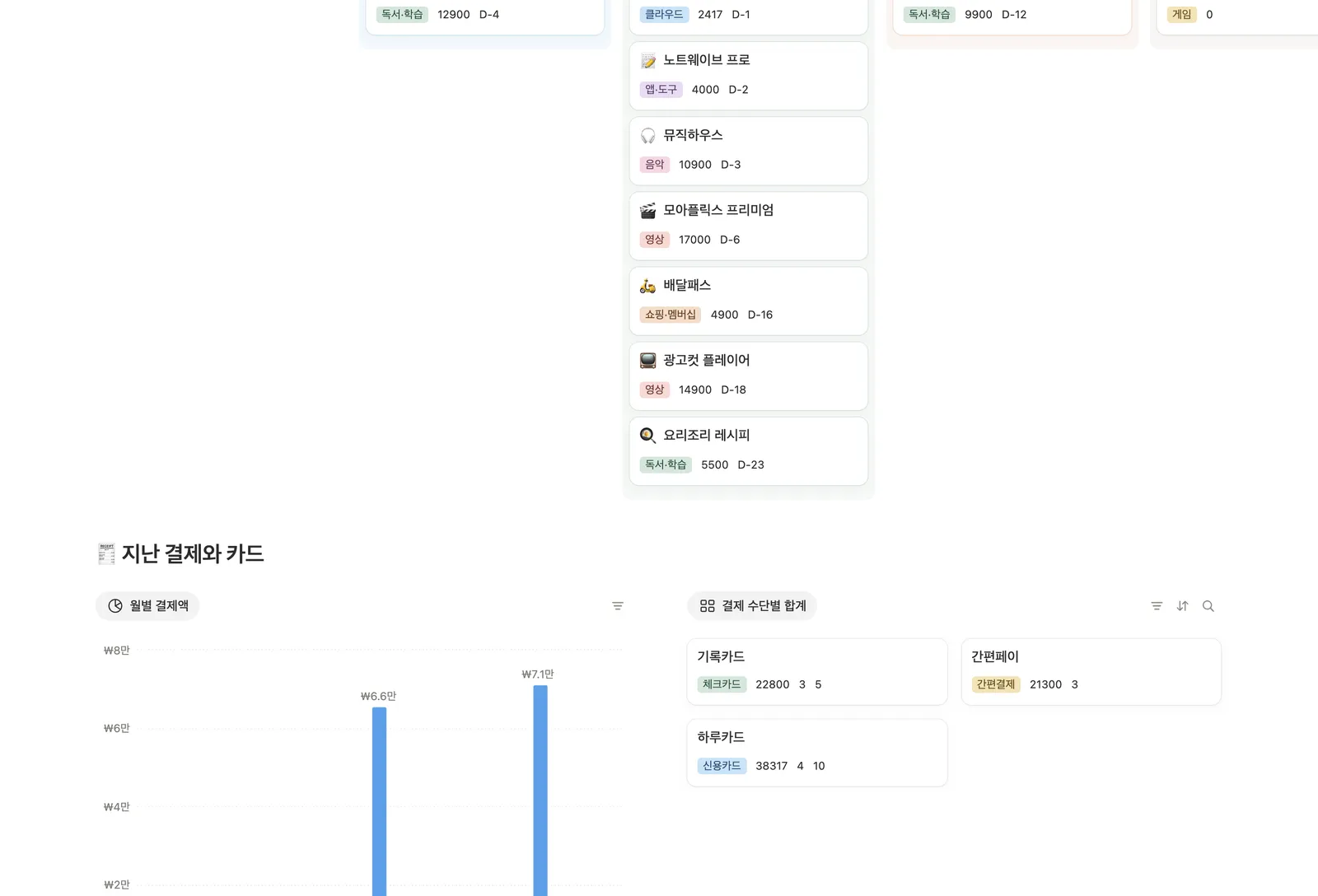Click the 광고컷 플레이어 TV icon

click(x=648, y=360)
